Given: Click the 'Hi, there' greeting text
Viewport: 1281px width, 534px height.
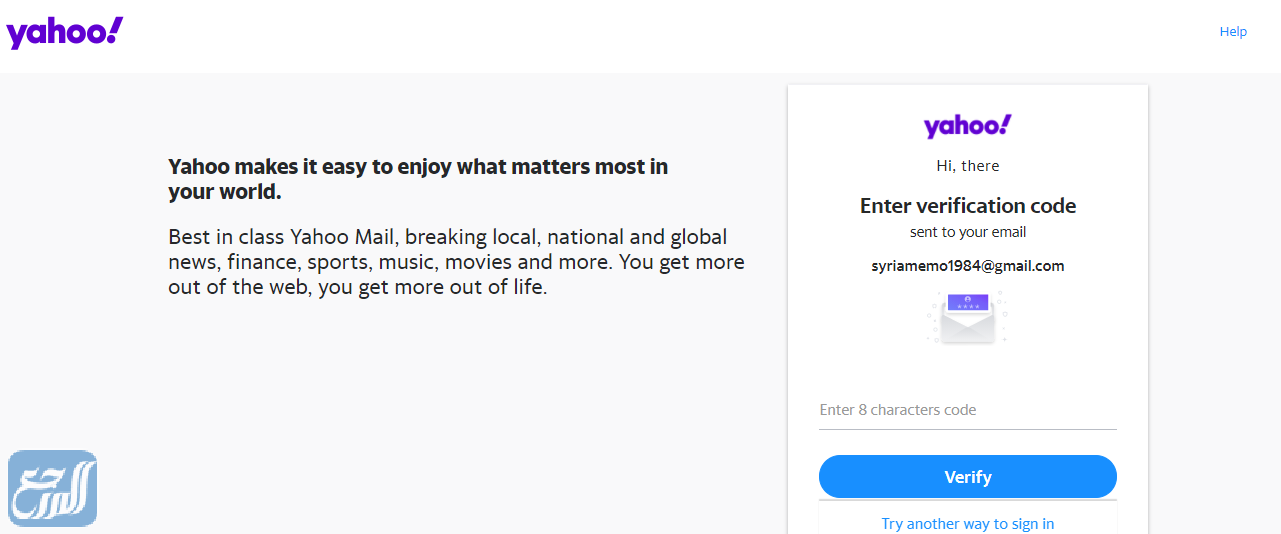Looking at the screenshot, I should [967, 166].
